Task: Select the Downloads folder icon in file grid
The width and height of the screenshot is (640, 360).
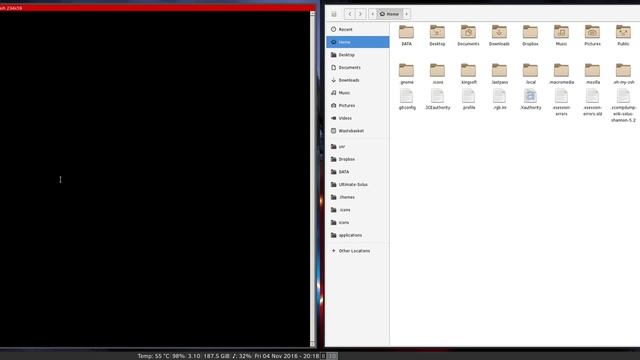Action: [x=499, y=32]
